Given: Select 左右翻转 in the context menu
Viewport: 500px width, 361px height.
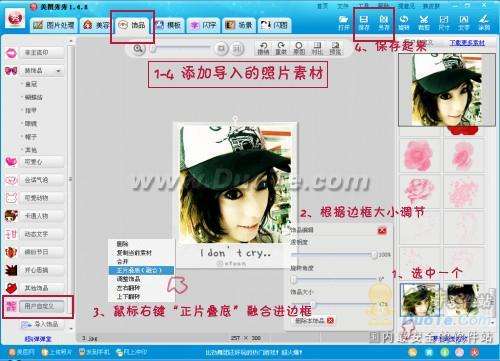Looking at the screenshot, I should 128,288.
